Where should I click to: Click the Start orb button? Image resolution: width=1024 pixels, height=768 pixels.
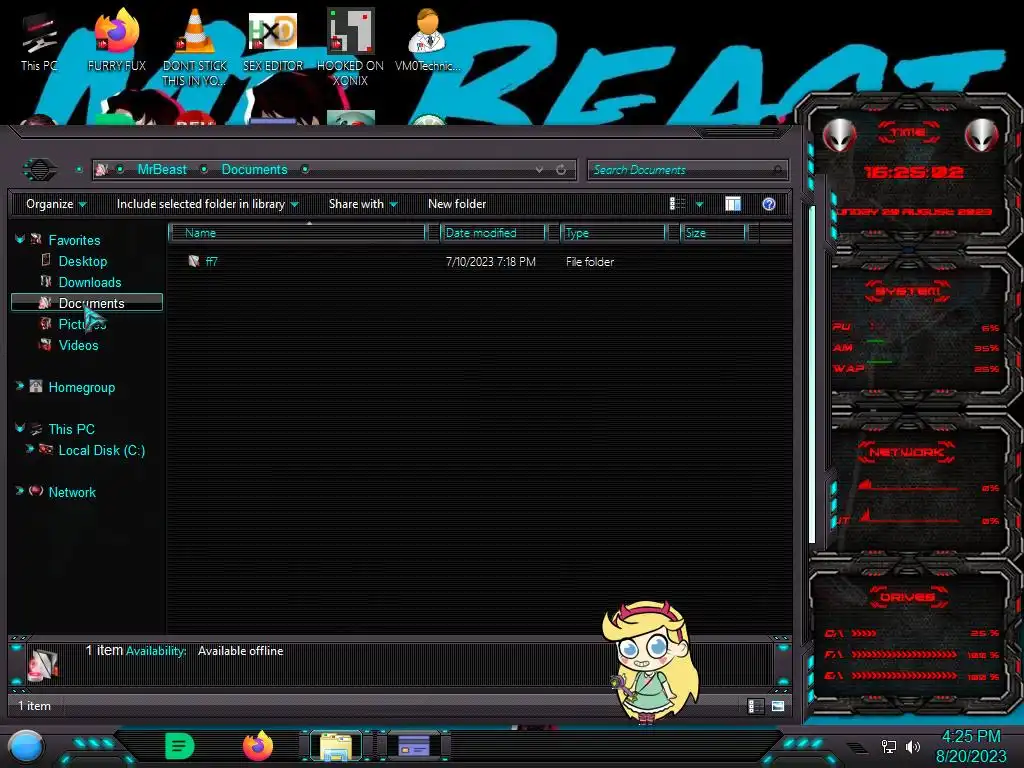[26, 746]
